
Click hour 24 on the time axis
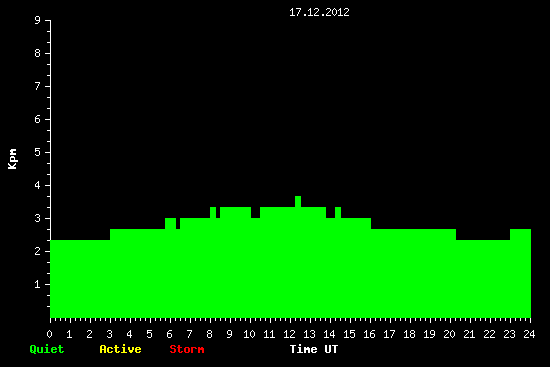529,334
